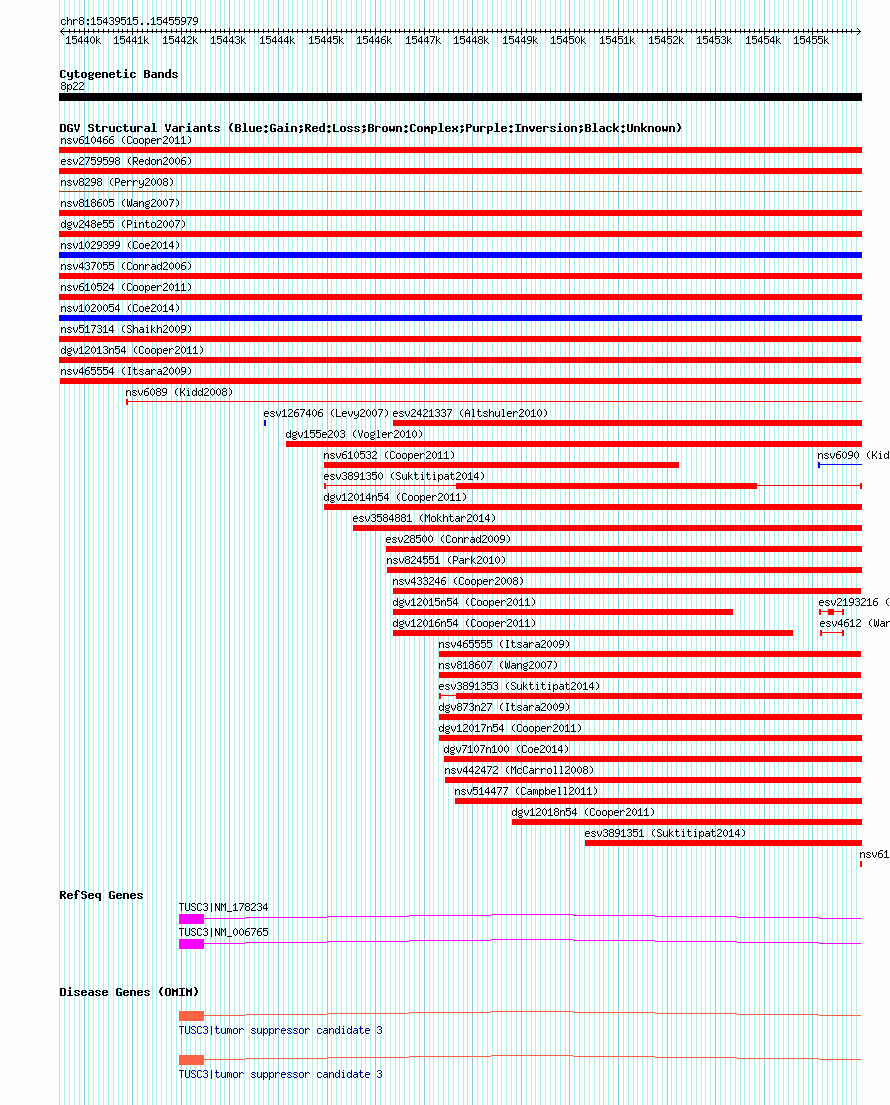Viewport: 890px width, 1105px height.
Task: Select nsv433246 (Cooper2008) label
Action: click(458, 581)
